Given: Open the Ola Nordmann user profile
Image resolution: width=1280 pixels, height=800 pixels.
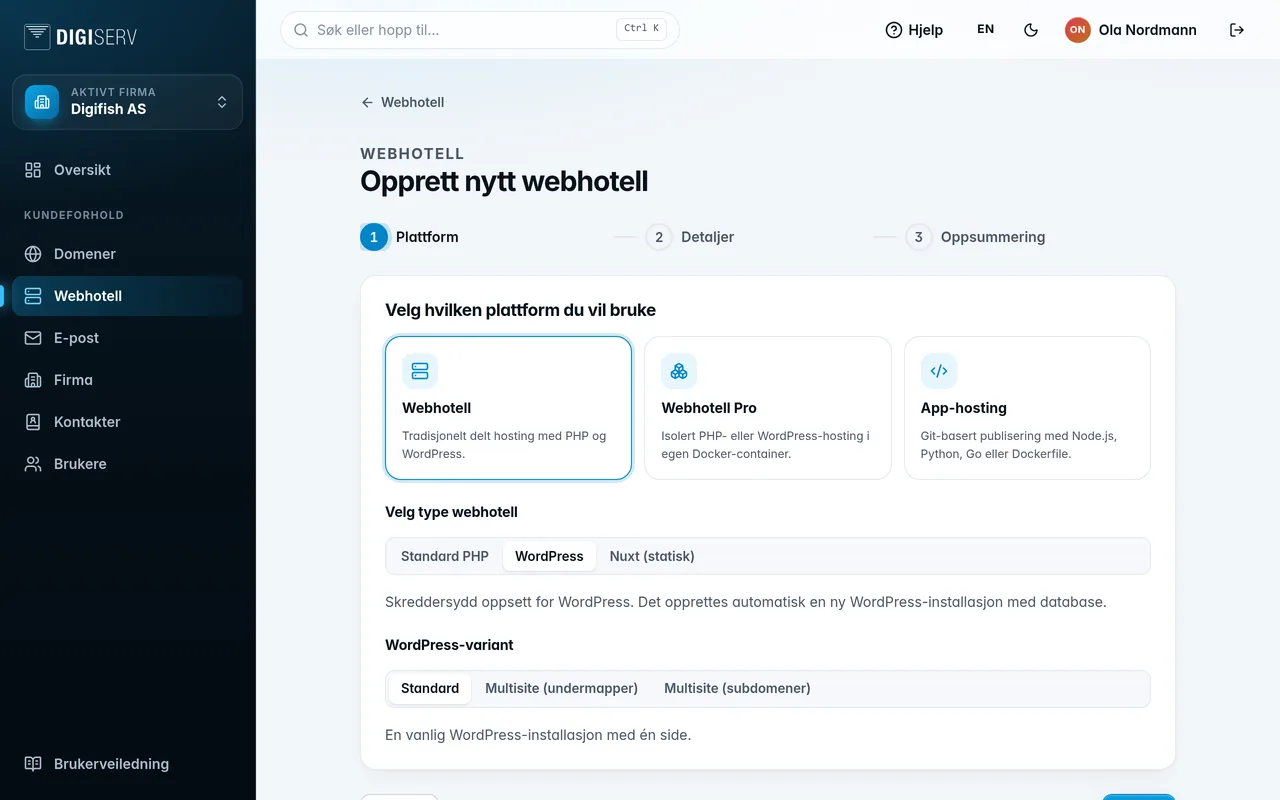Looking at the screenshot, I should pyautogui.click(x=1131, y=30).
